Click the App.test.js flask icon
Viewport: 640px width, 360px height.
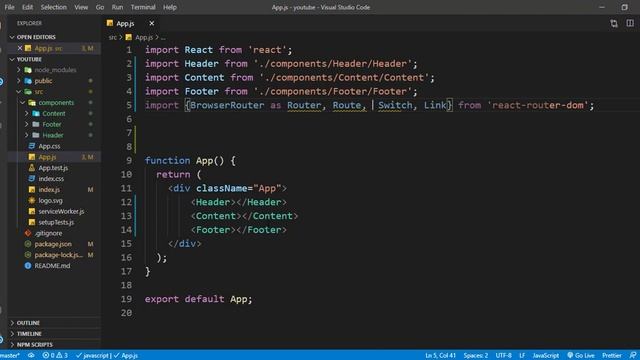[x=32, y=168]
